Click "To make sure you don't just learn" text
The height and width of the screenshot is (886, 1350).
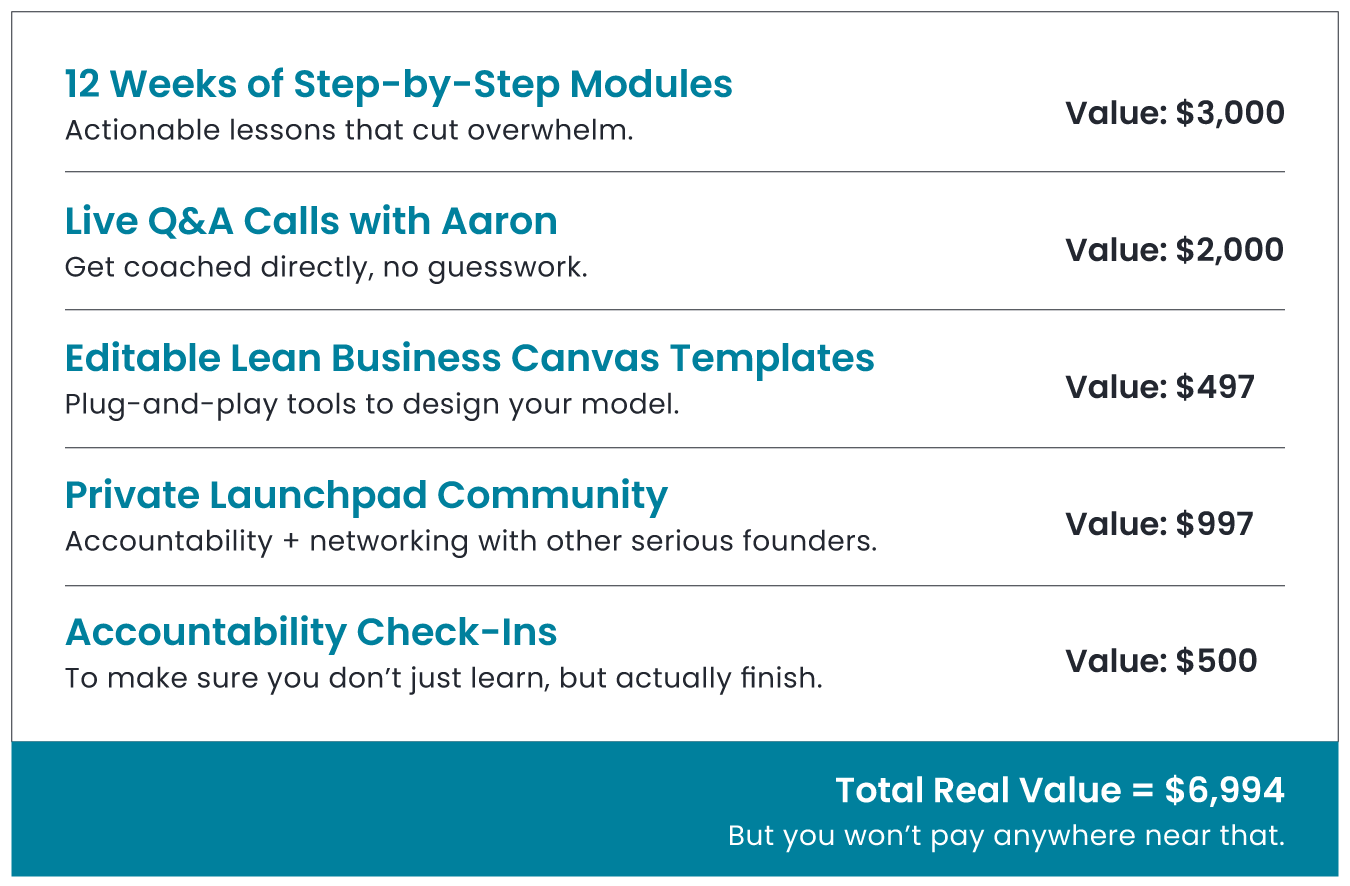pyautogui.click(x=444, y=679)
